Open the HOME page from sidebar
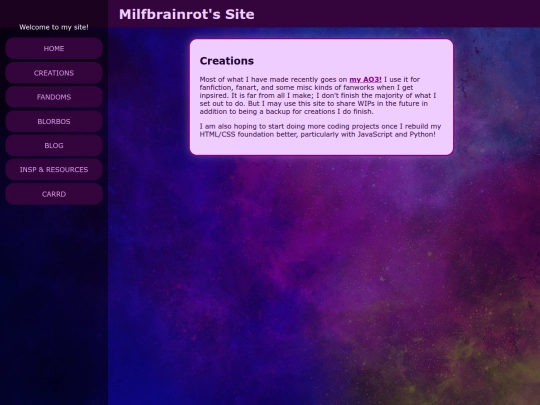Screen dimensions: 540x405 coord(54,49)
